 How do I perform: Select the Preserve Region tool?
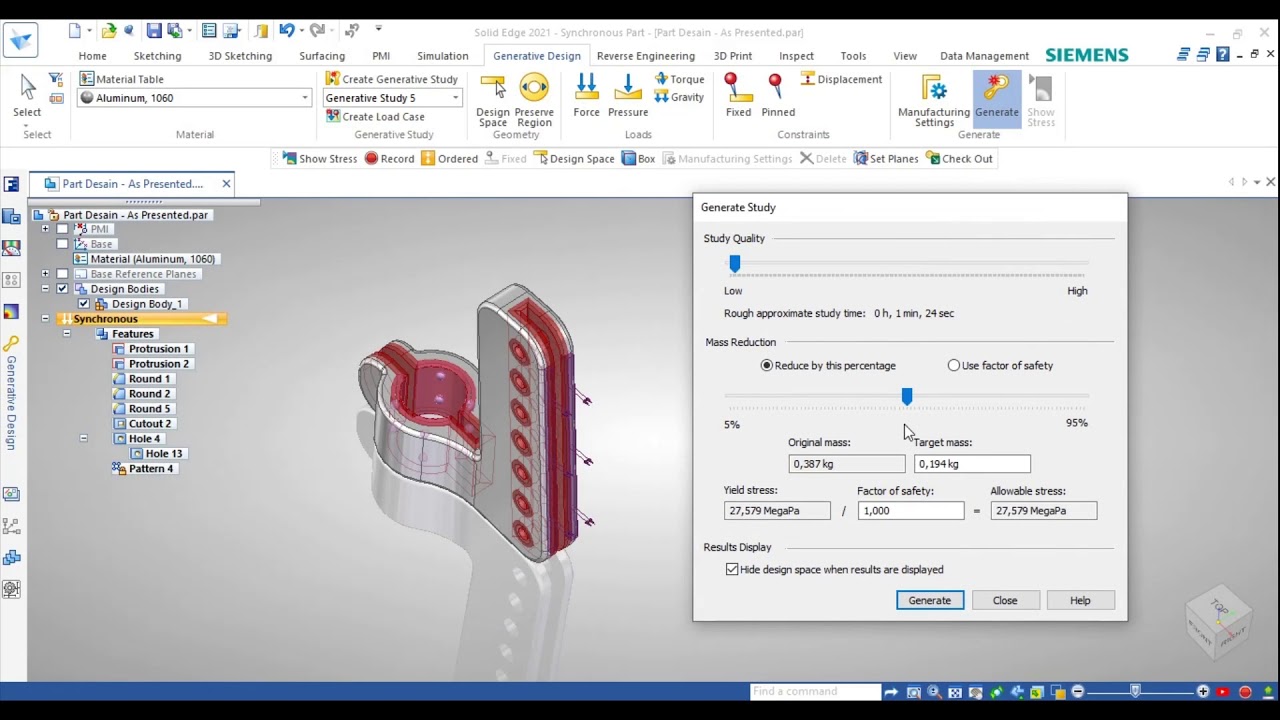(x=534, y=99)
